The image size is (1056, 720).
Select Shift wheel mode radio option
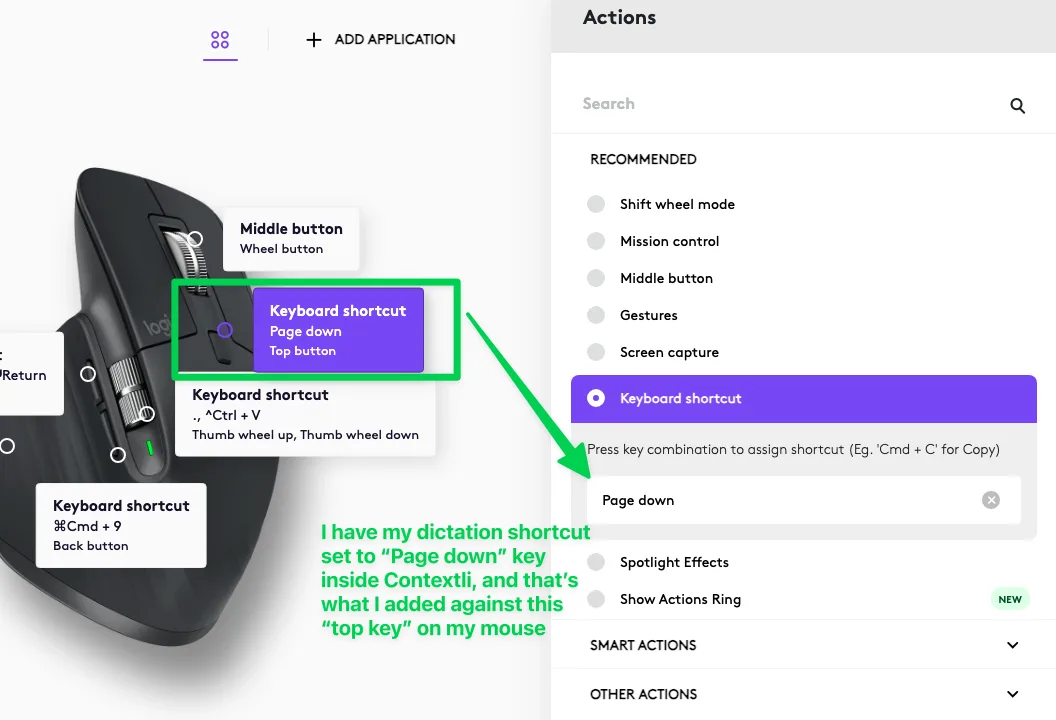coord(595,204)
